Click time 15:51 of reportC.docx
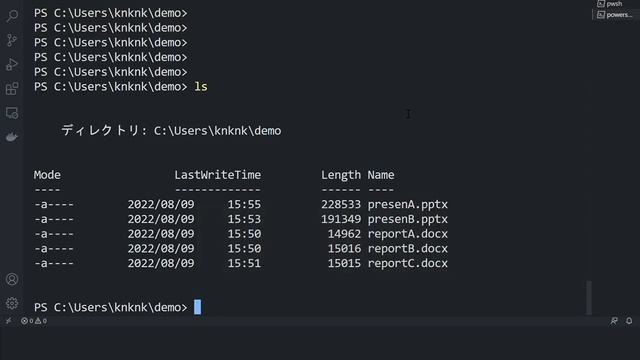The image size is (640, 360). 244,263
